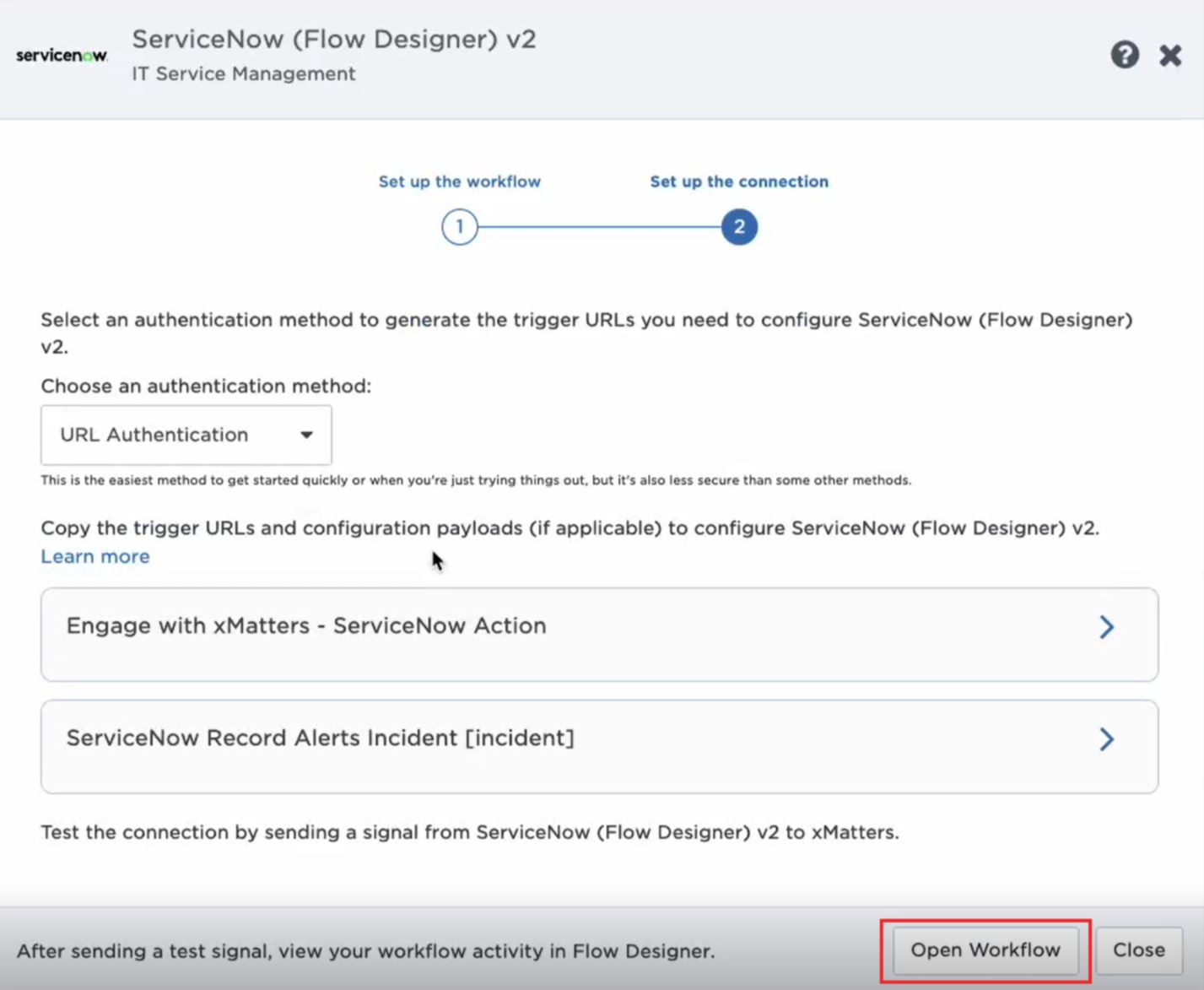
Task: Click the Close button
Action: click(x=1139, y=950)
